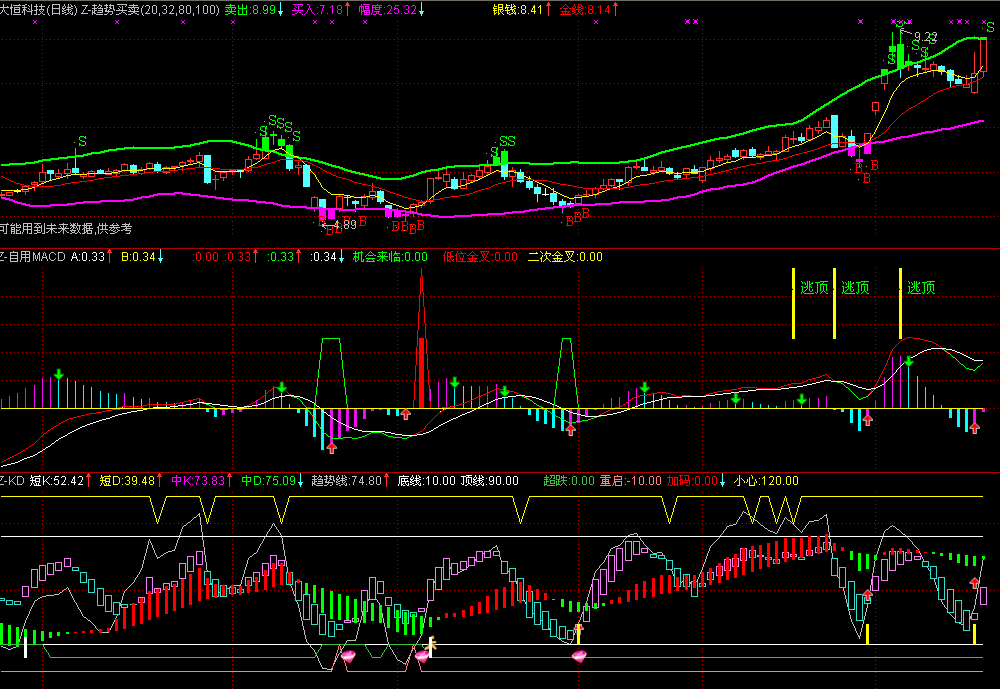1000x689 pixels.
Task: Click the rightmost red up arrow in MACD panel
Action: point(974,427)
